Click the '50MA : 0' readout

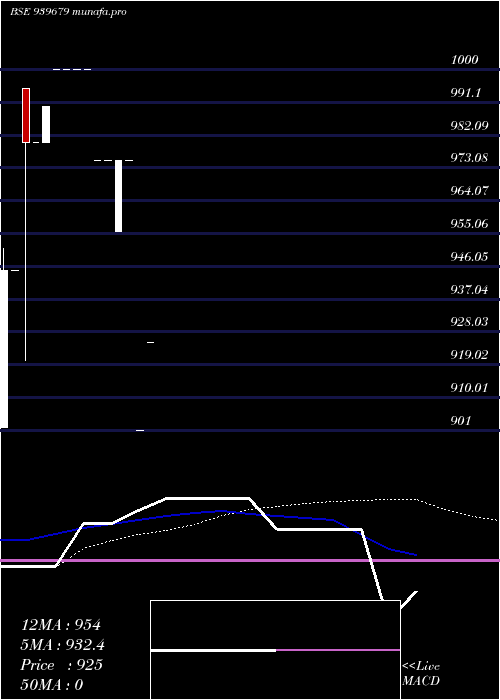click(52, 685)
